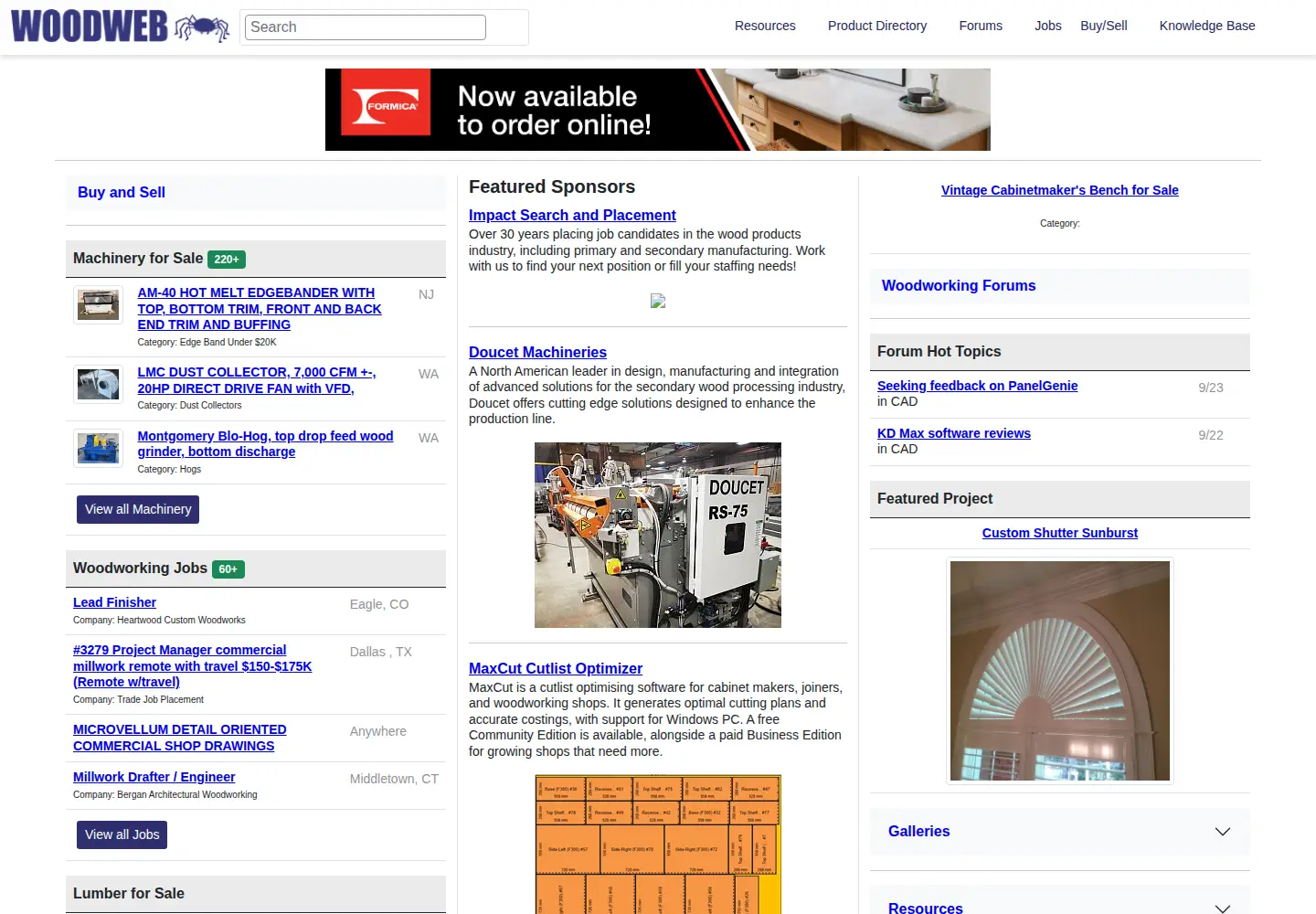This screenshot has width=1316, height=914.
Task: Open AM-40 Hot Melt Edgebander listing
Action: pos(260,309)
